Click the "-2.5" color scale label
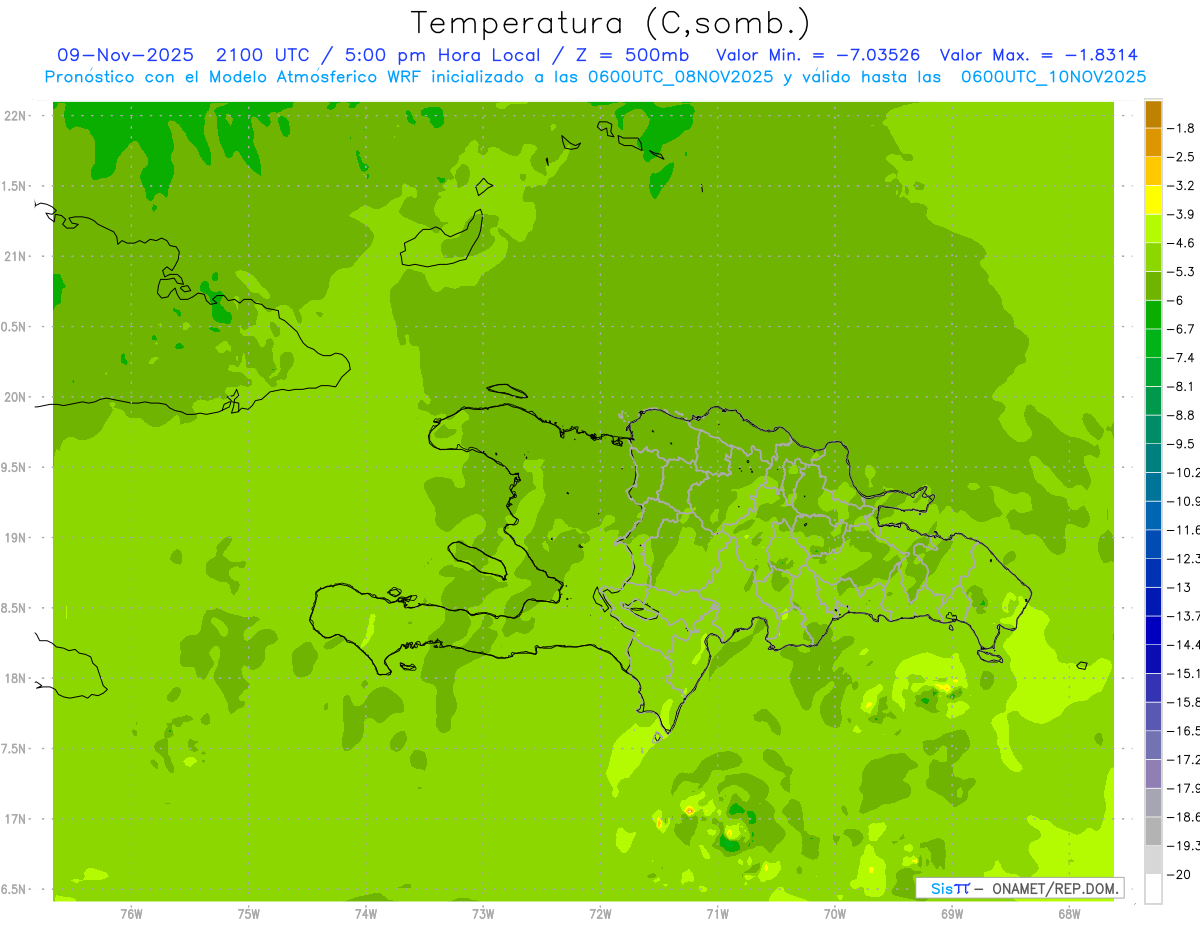1200x927 pixels. (x=1181, y=157)
